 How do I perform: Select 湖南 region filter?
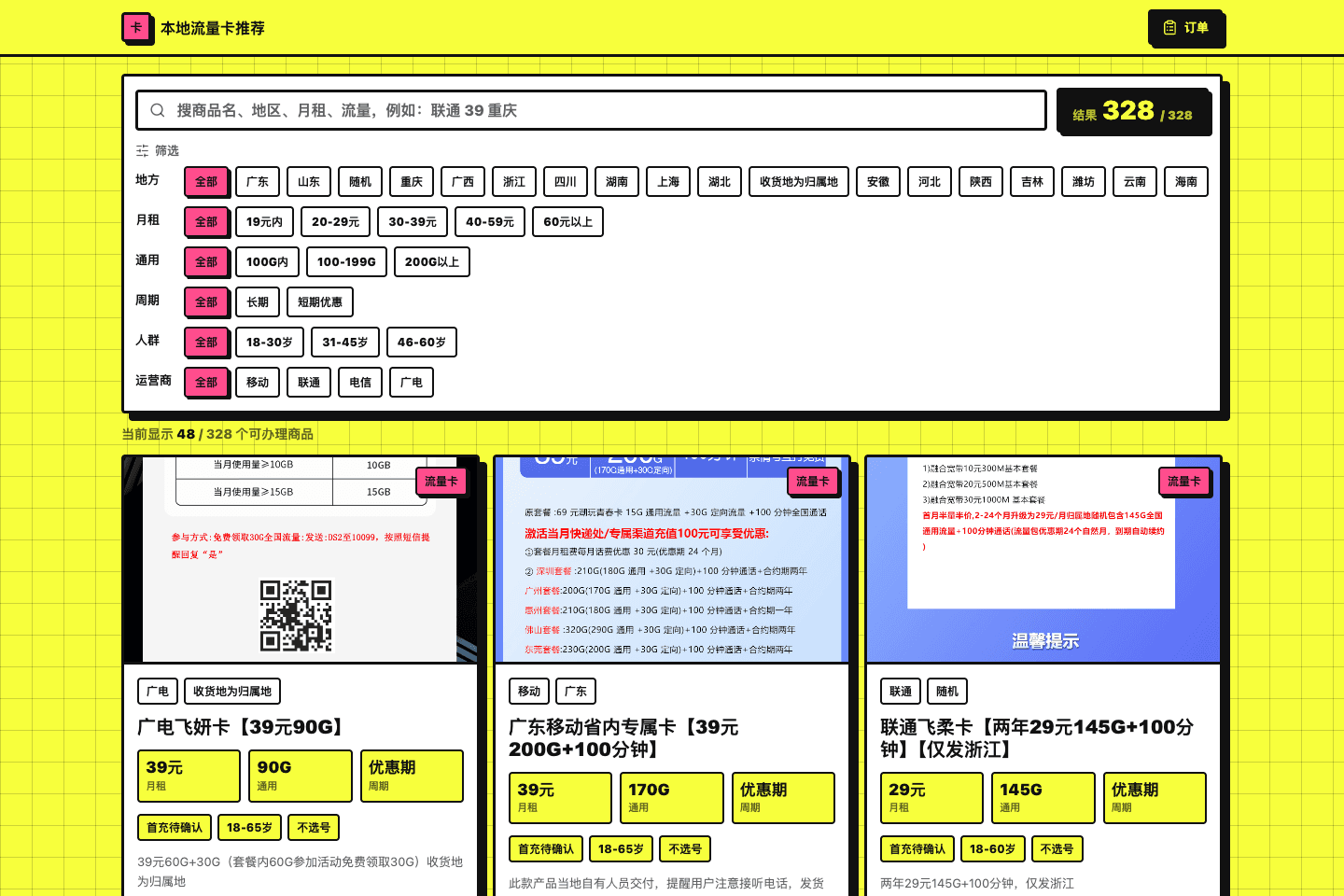pyautogui.click(x=617, y=182)
